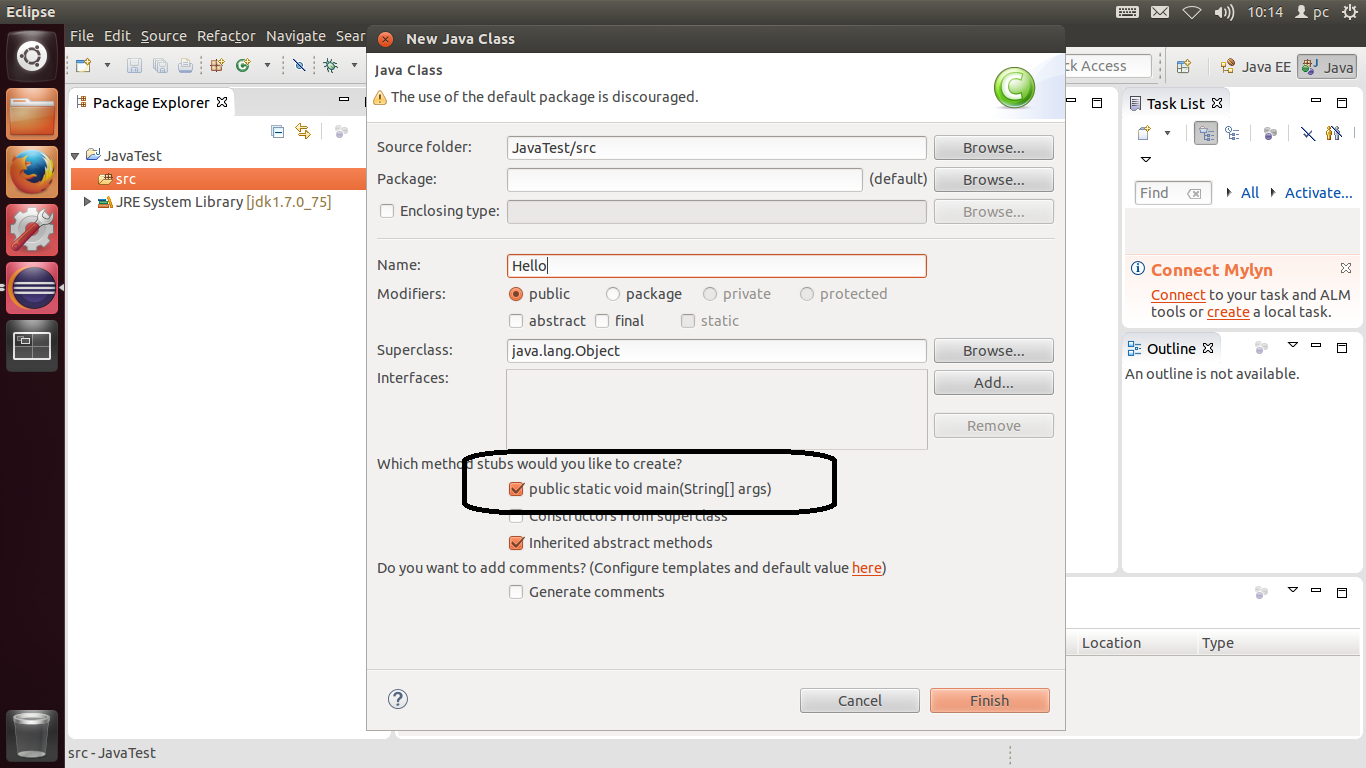Expand the JRE System Library node
The height and width of the screenshot is (768, 1366).
tap(87, 202)
